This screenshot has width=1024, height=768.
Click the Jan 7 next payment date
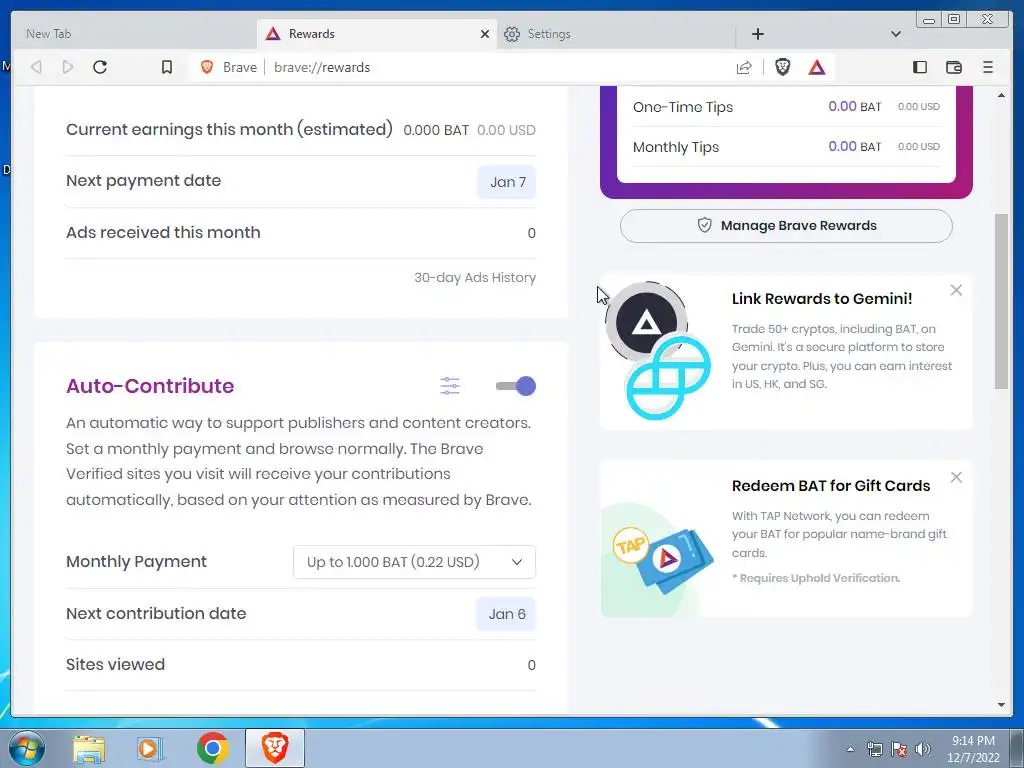point(507,182)
